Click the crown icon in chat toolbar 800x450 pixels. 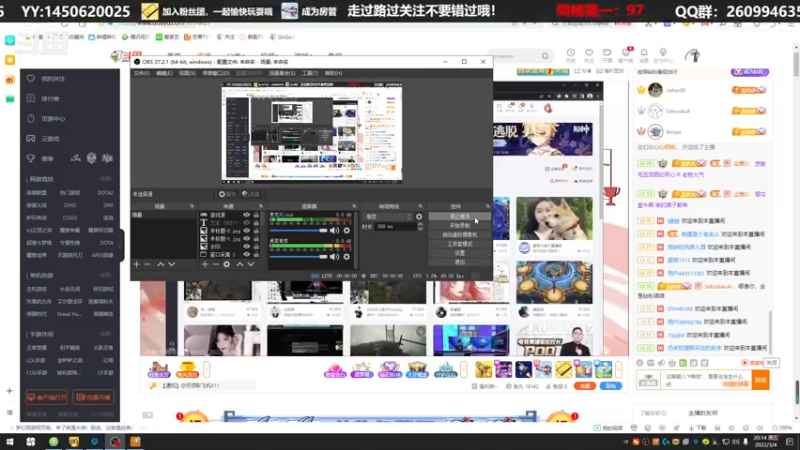click(x=672, y=363)
